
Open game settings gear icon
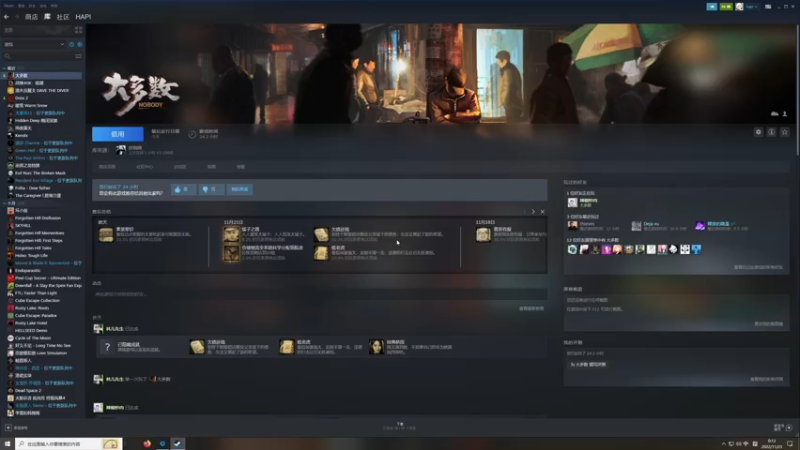(759, 132)
